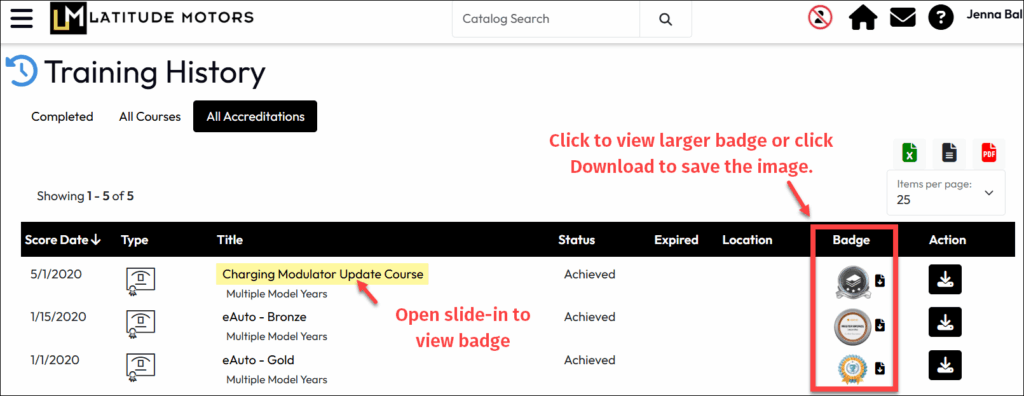Go to the Home icon
Viewport: 1024px width, 396px height.
click(863, 18)
